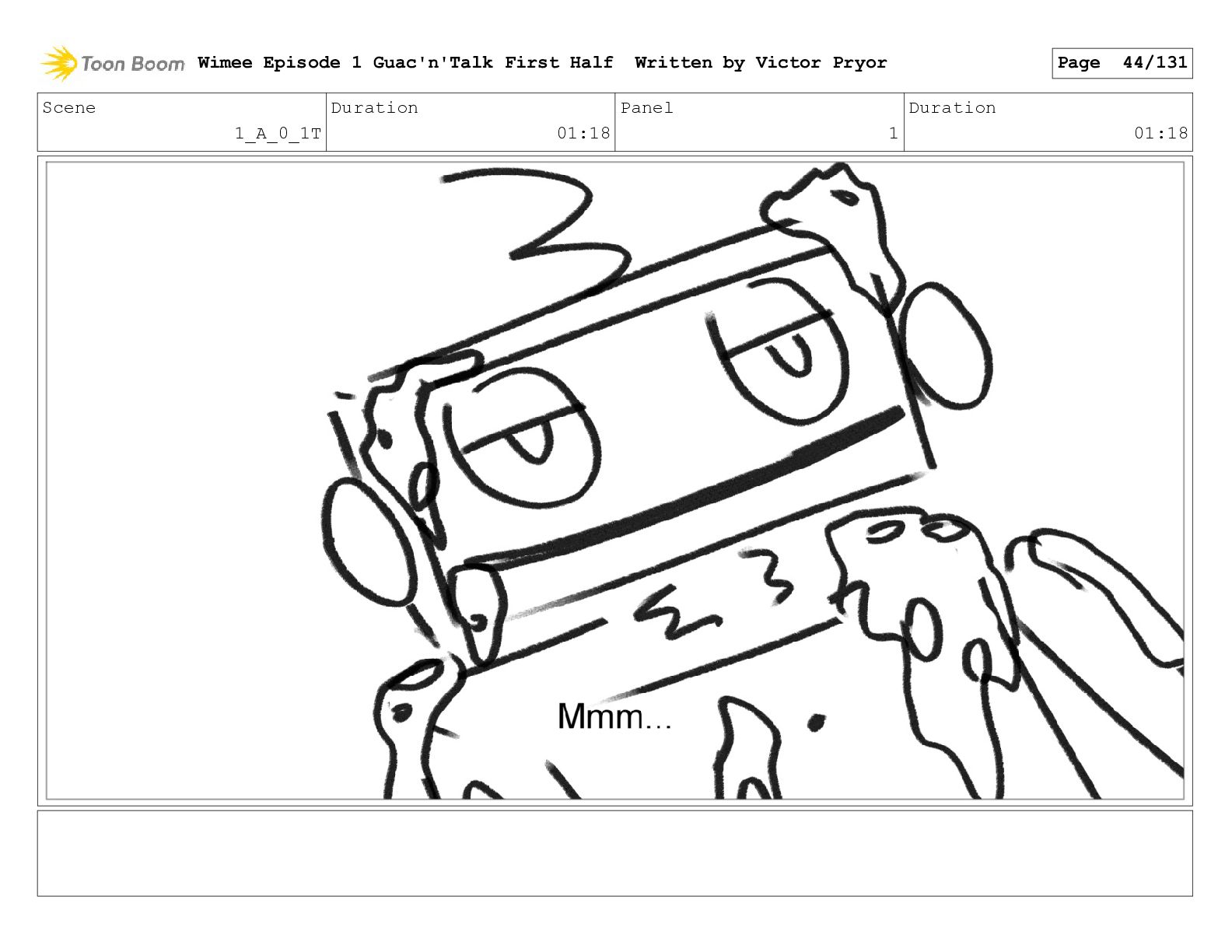Click the scene duration value next to 1_A_0_1T

pos(583,133)
